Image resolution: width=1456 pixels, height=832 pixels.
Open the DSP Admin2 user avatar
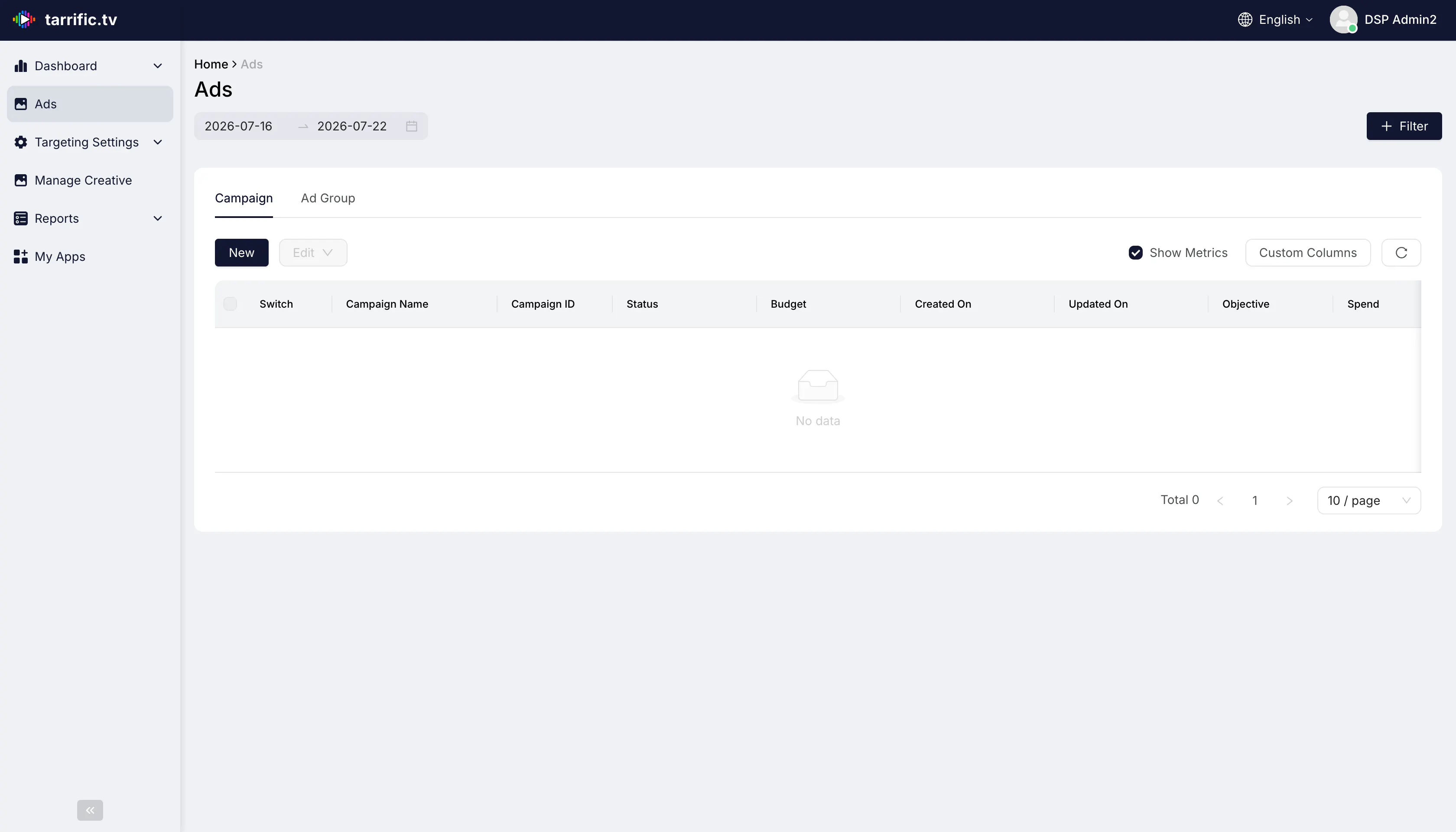point(1343,19)
